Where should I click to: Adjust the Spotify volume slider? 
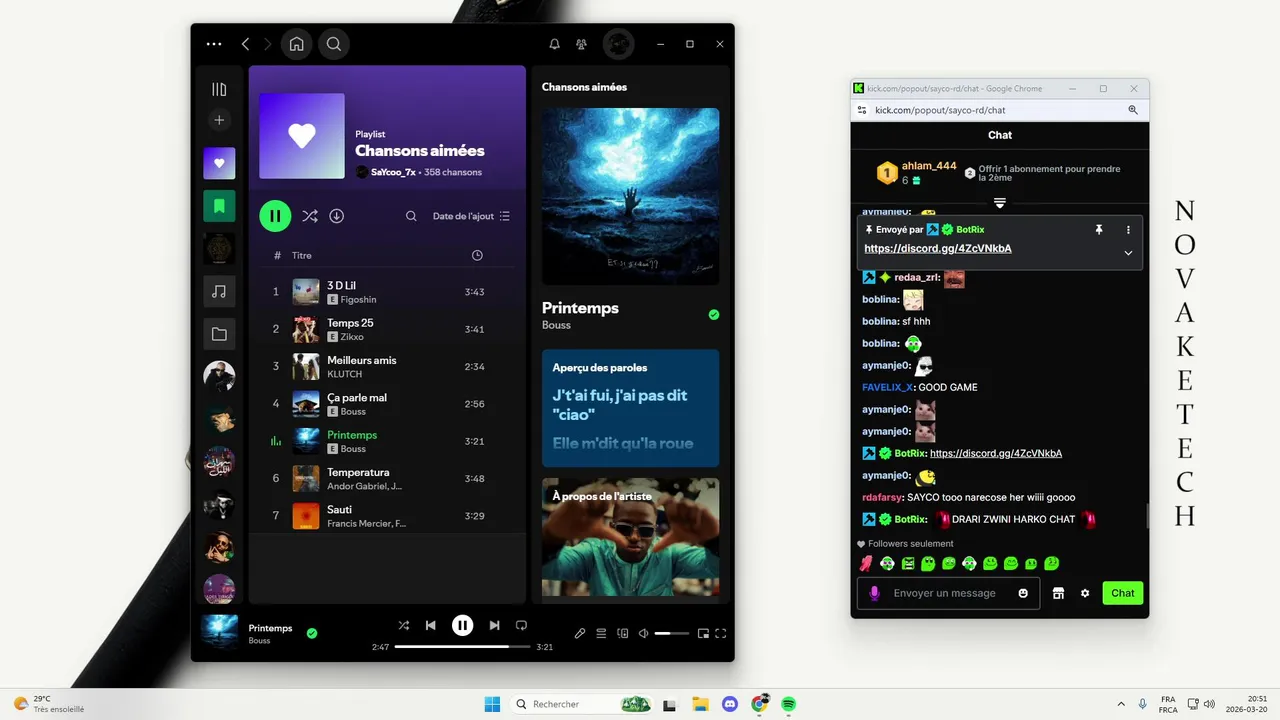pos(672,633)
